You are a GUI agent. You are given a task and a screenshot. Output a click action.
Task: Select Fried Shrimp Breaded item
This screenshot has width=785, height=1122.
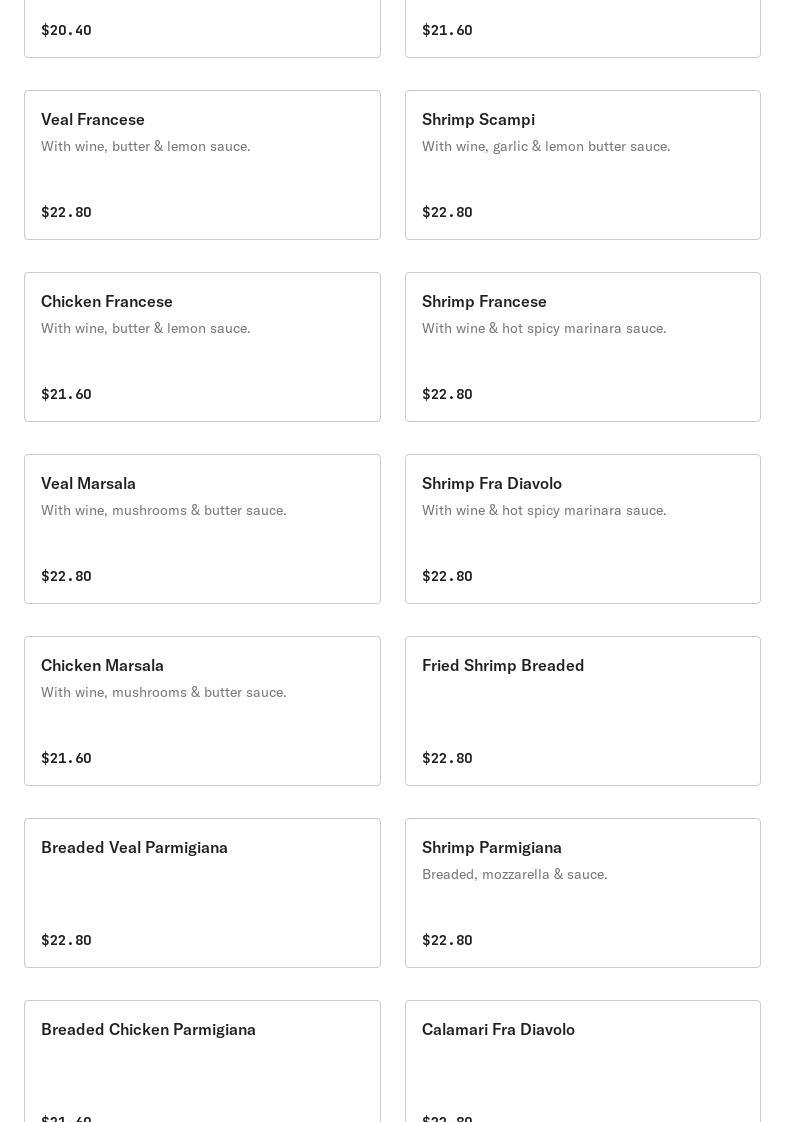(x=582, y=711)
